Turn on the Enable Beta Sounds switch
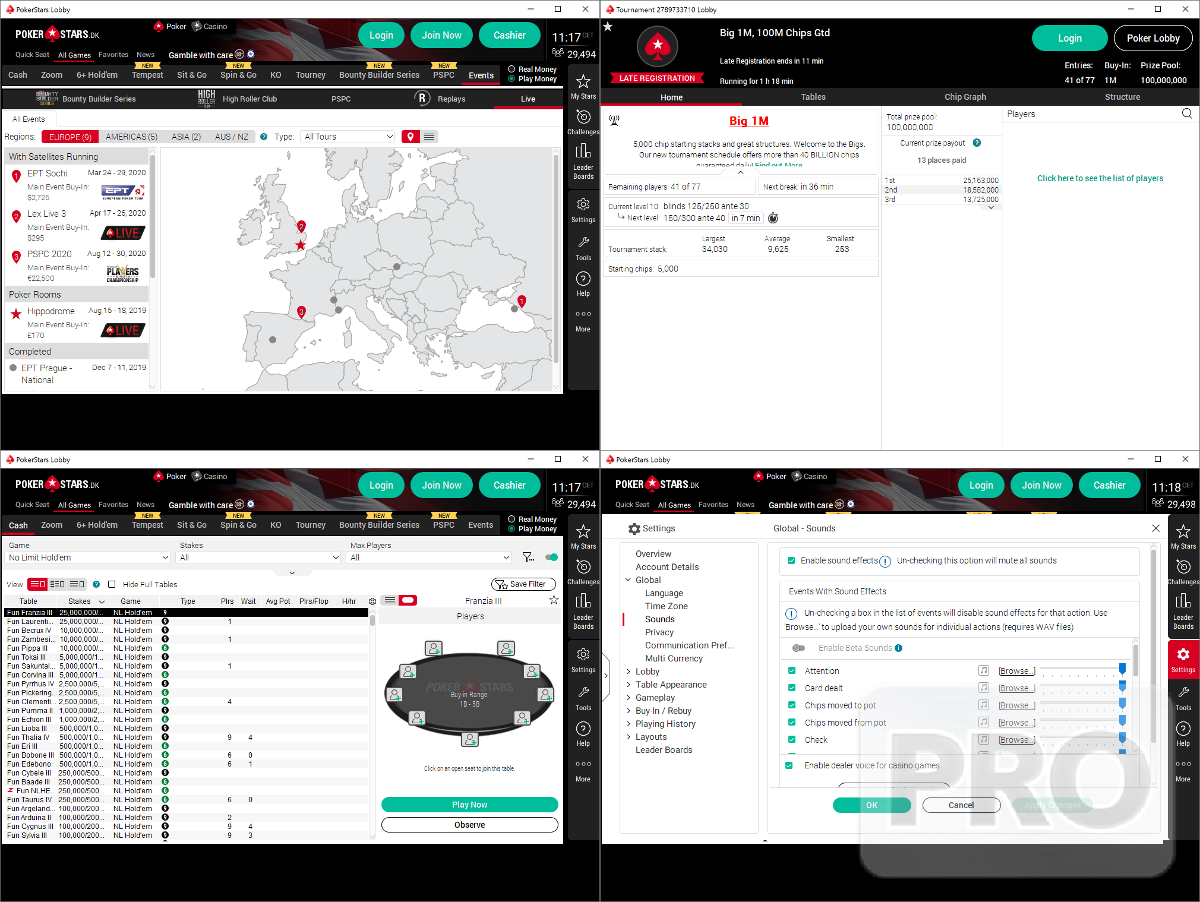Viewport: 1200px width, 902px height. (798, 648)
